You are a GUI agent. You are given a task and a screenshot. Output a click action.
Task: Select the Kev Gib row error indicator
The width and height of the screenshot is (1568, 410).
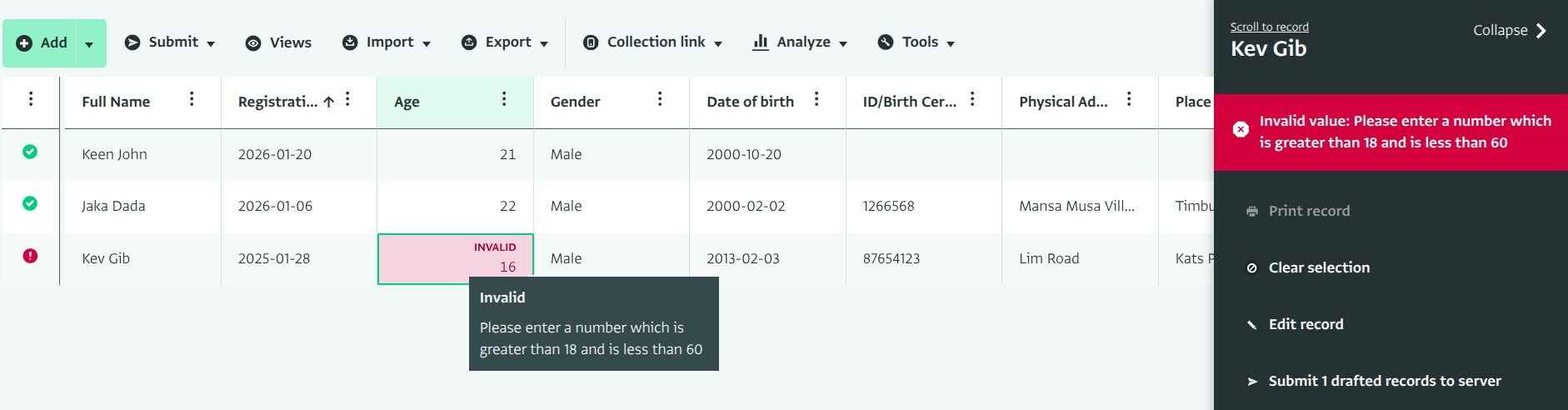pyautogui.click(x=30, y=256)
